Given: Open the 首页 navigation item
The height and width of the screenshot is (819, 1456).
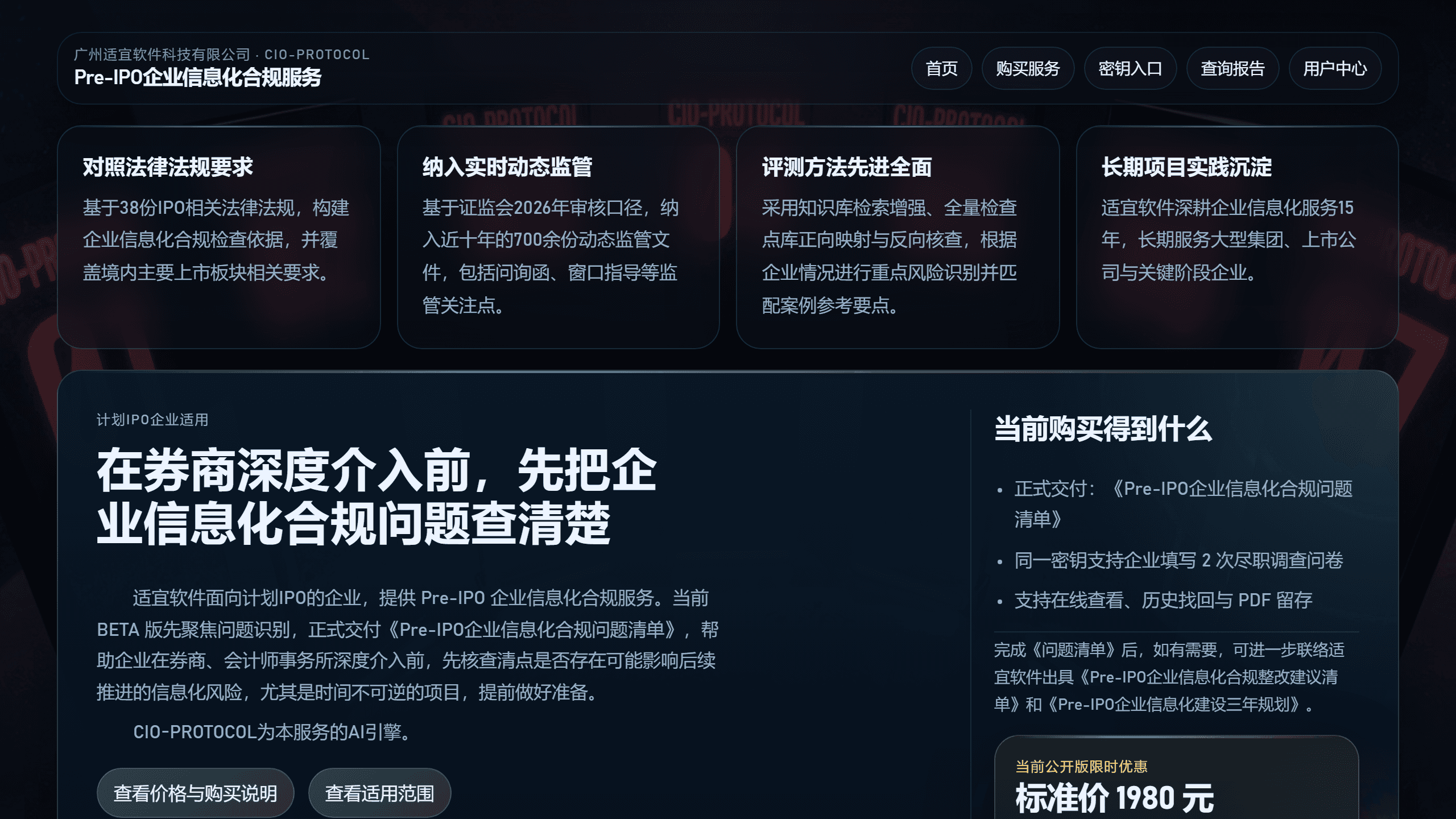Looking at the screenshot, I should point(941,69).
